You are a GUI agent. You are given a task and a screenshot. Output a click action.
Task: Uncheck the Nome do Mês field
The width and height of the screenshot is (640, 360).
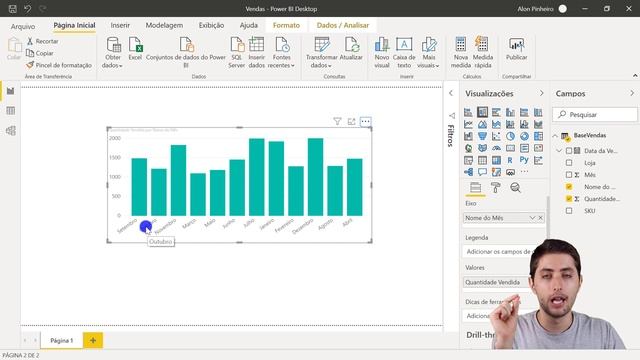pyautogui.click(x=569, y=187)
